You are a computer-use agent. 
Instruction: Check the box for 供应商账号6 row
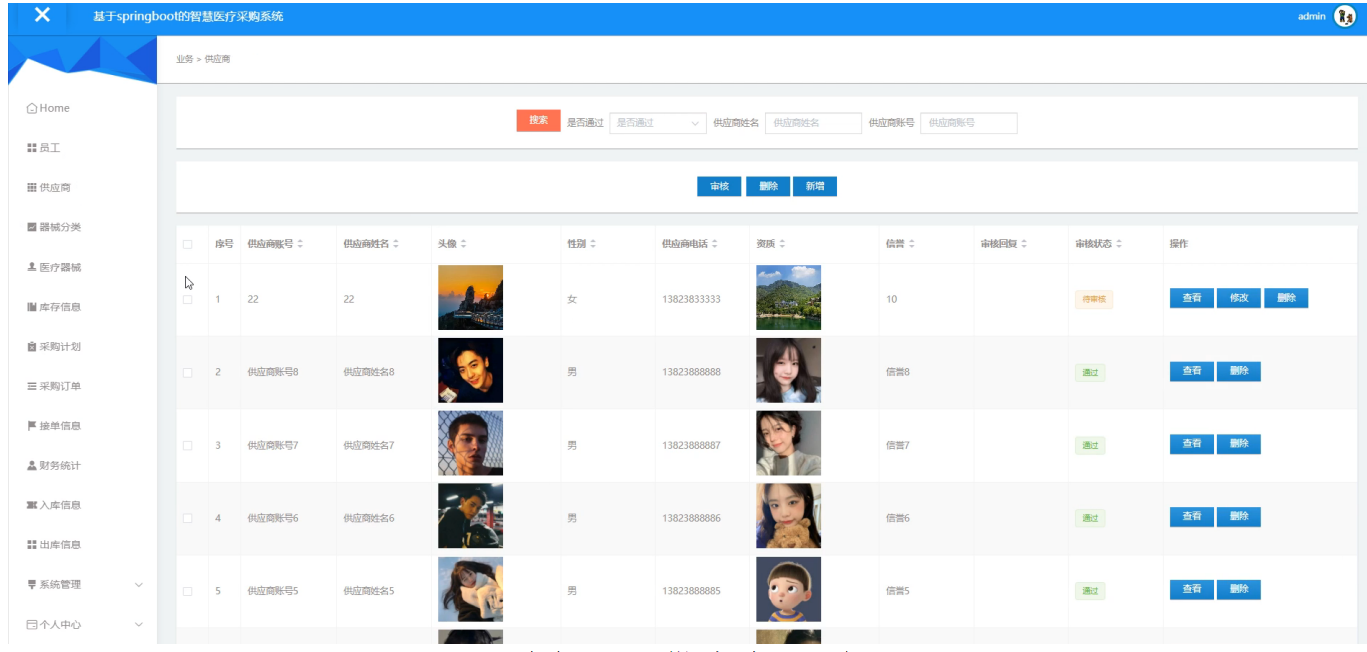pos(187,519)
